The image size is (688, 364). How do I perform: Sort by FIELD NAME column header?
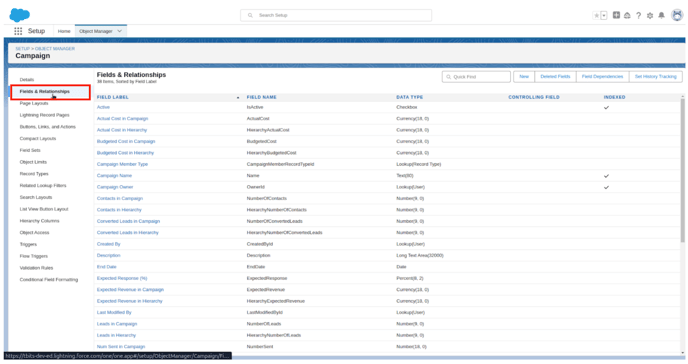pos(262,97)
